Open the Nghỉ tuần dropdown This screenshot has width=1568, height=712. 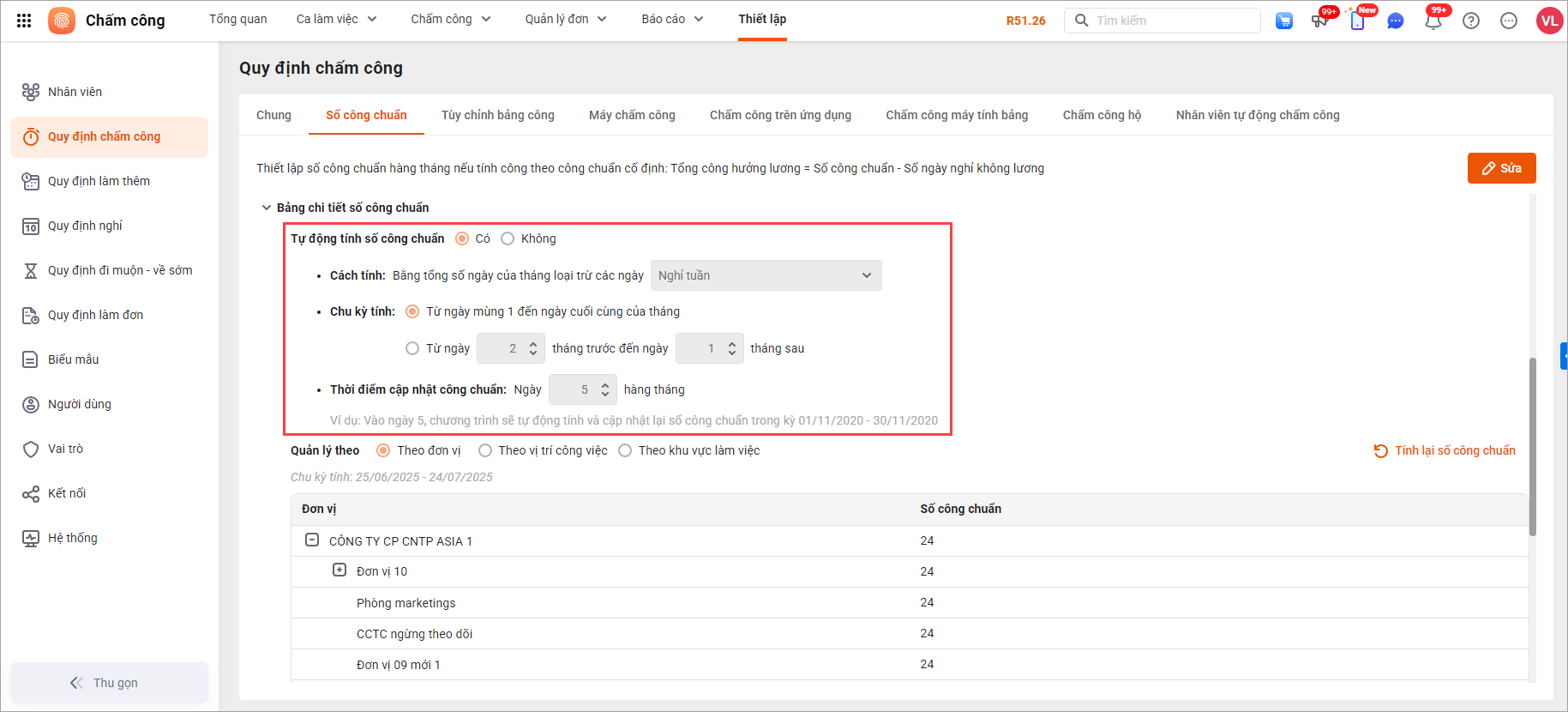pyautogui.click(x=766, y=275)
